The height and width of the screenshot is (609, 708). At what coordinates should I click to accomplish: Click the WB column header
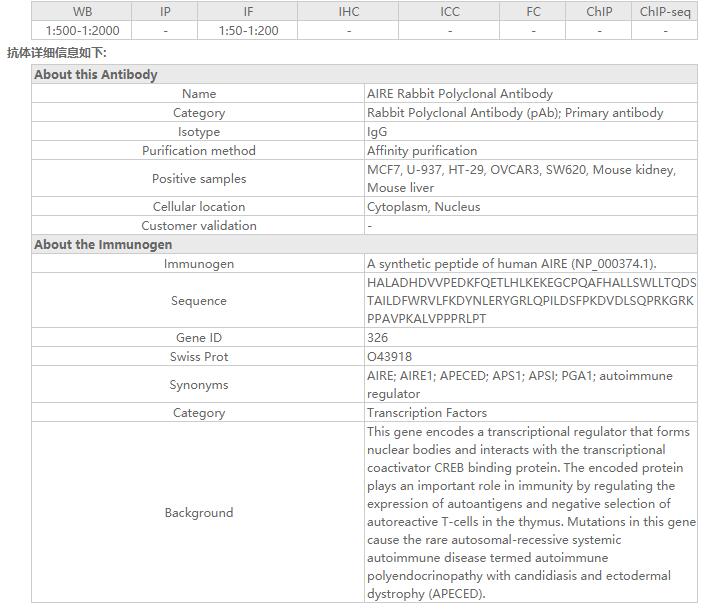[x=82, y=12]
